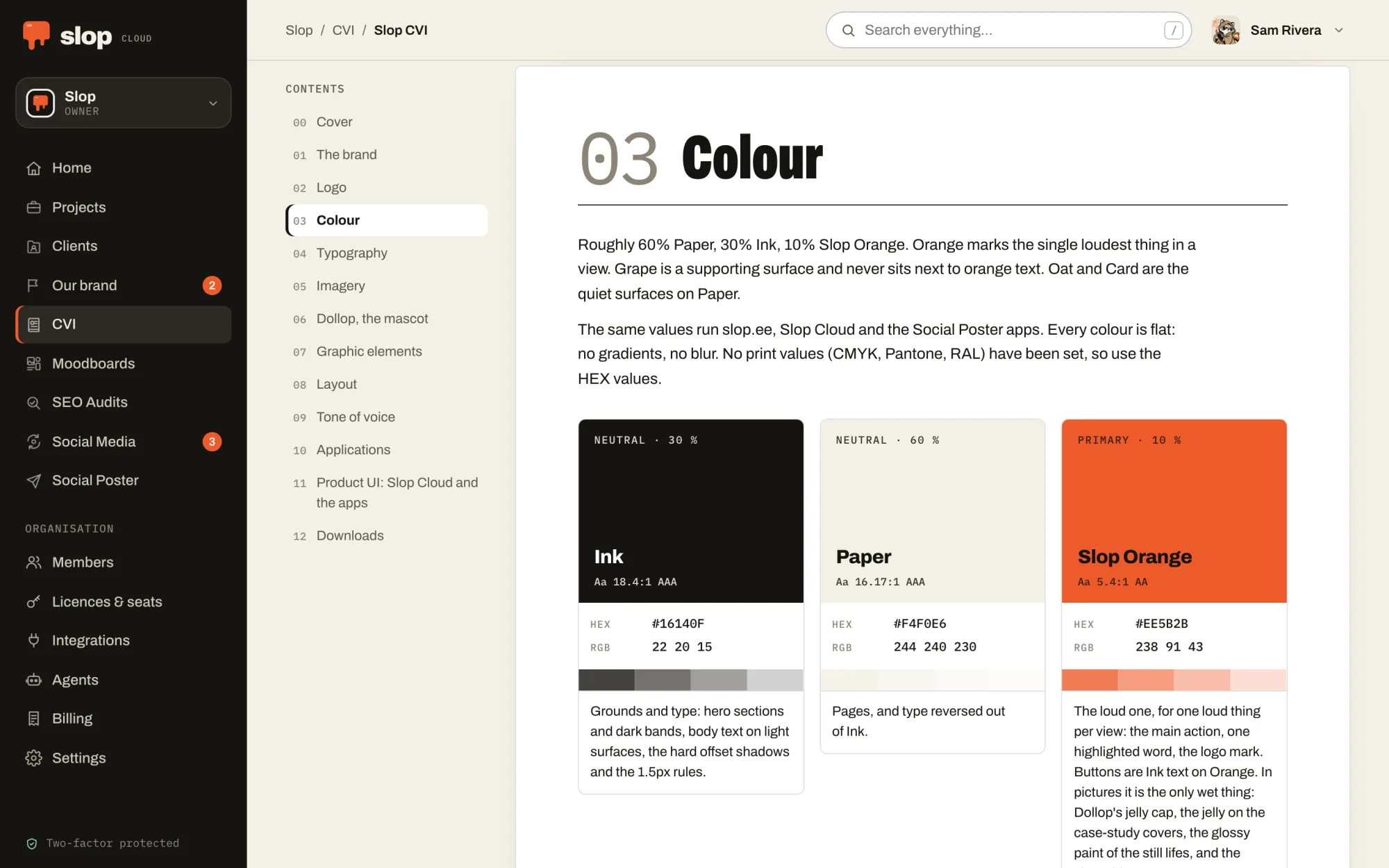
Task: Click the search magnifier icon
Action: pos(848,31)
